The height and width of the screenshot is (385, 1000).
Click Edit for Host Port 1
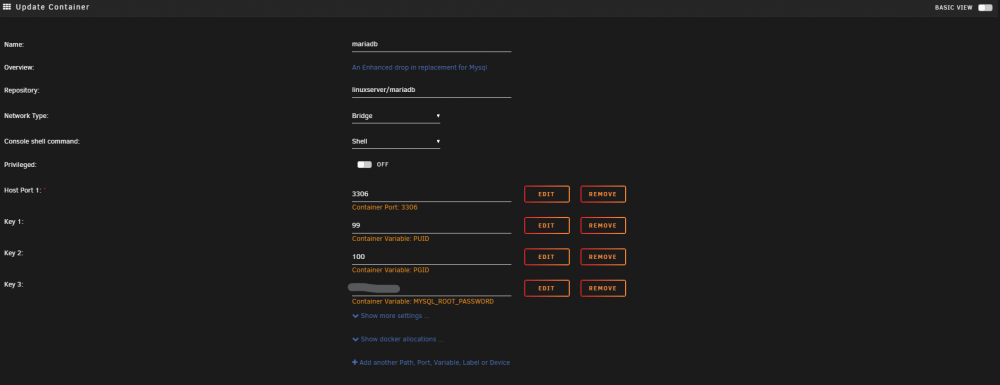coord(547,194)
